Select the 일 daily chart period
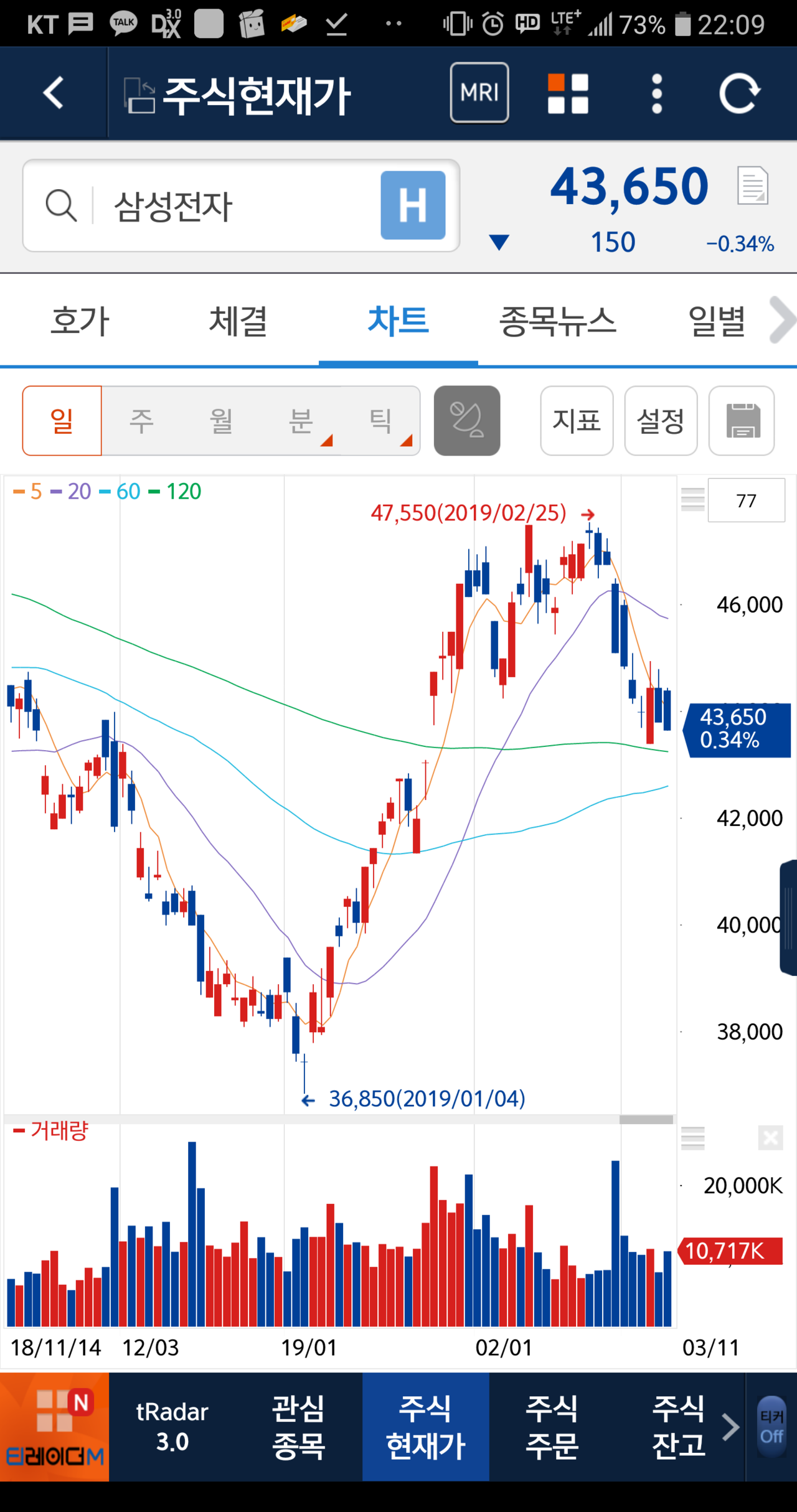The width and height of the screenshot is (797, 1512). [x=62, y=421]
